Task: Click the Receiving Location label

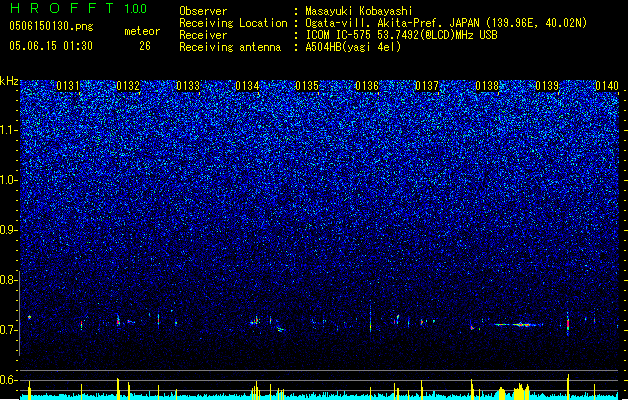Action: pos(233,23)
